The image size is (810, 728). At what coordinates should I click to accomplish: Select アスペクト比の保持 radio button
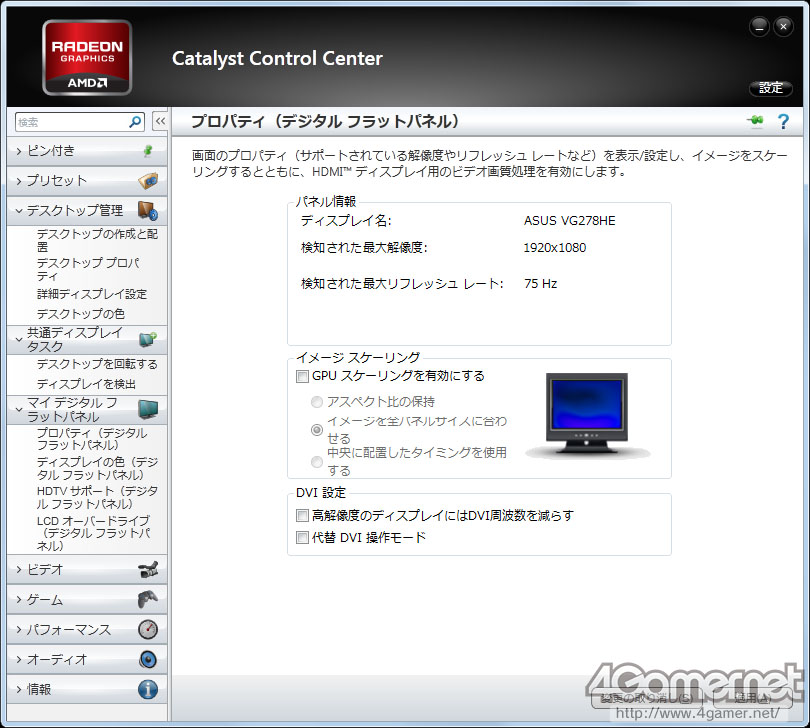coord(317,401)
